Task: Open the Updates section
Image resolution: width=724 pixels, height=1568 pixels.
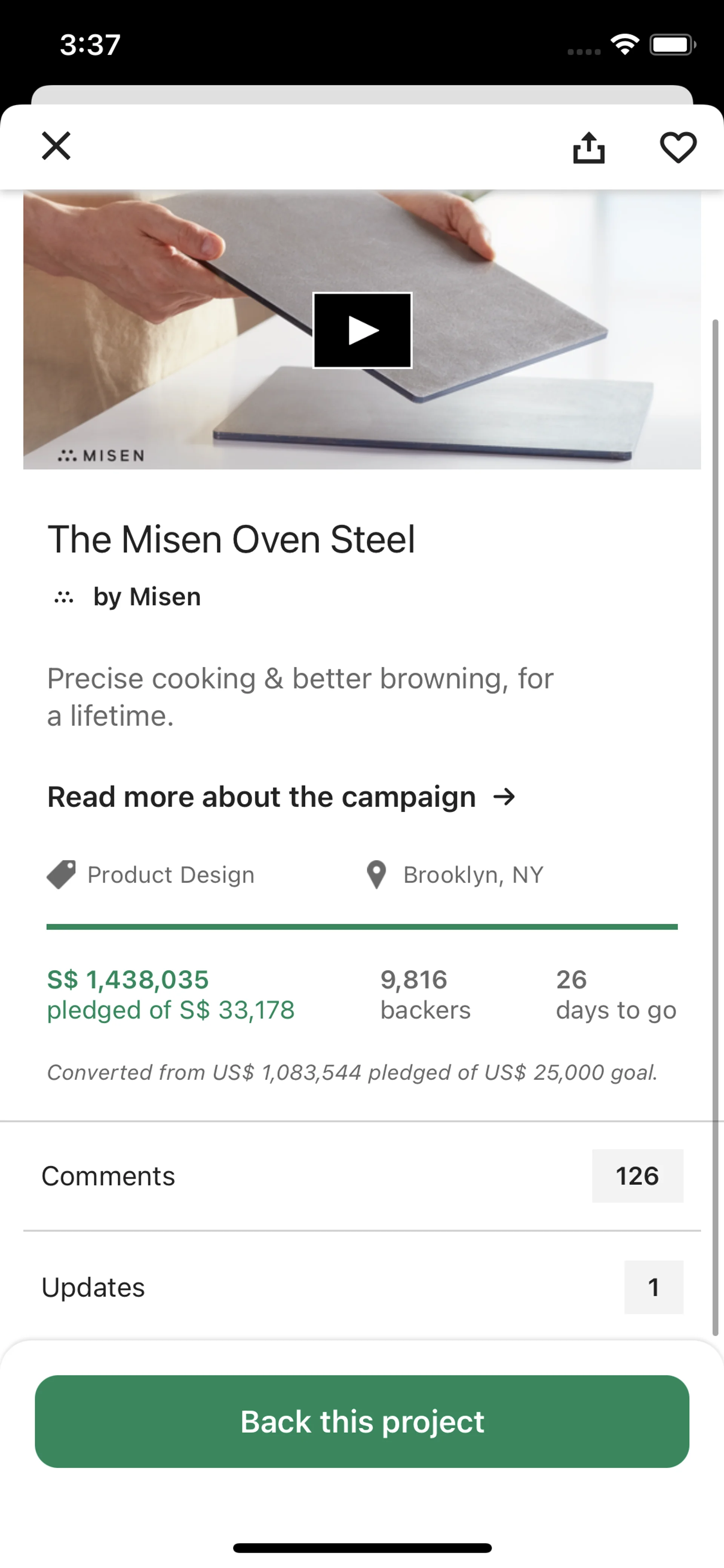Action: click(93, 1287)
